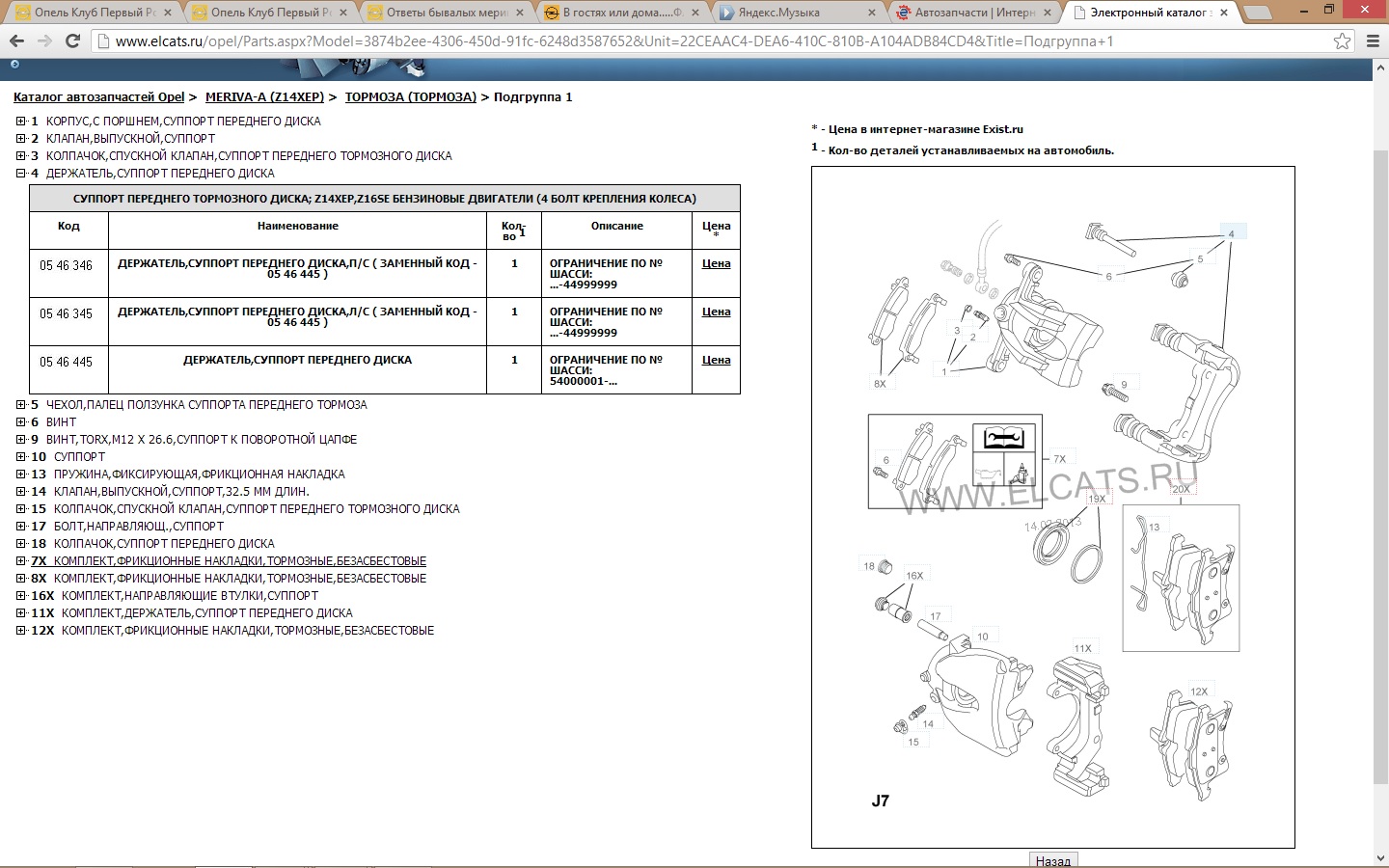Expand item 18 КОЛПАЧОК,СУППОРТ ПЕРЕДНЕГО ДИСКА

click(x=21, y=544)
